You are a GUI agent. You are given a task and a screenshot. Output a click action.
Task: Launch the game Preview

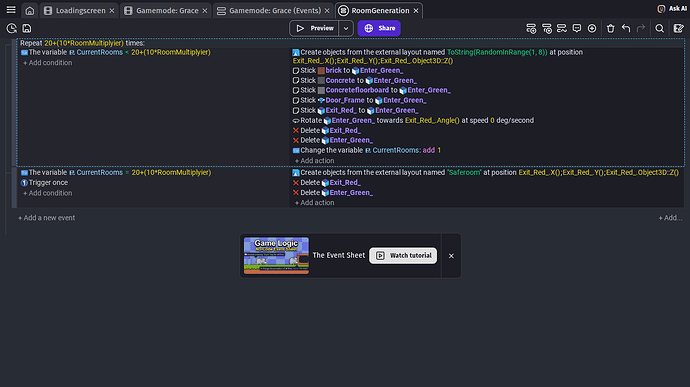click(314, 28)
